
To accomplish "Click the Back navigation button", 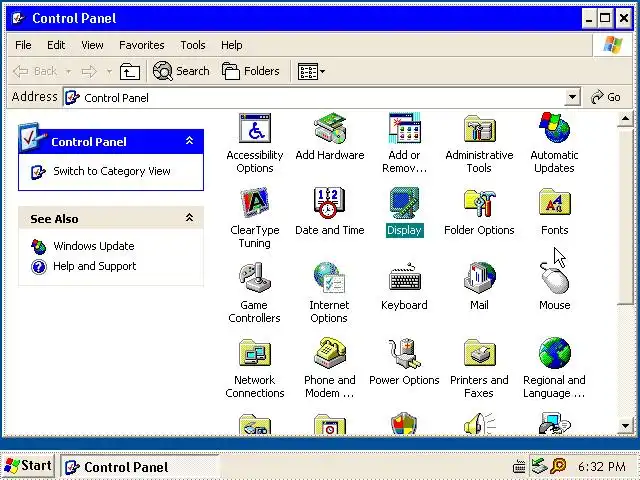I will point(35,72).
